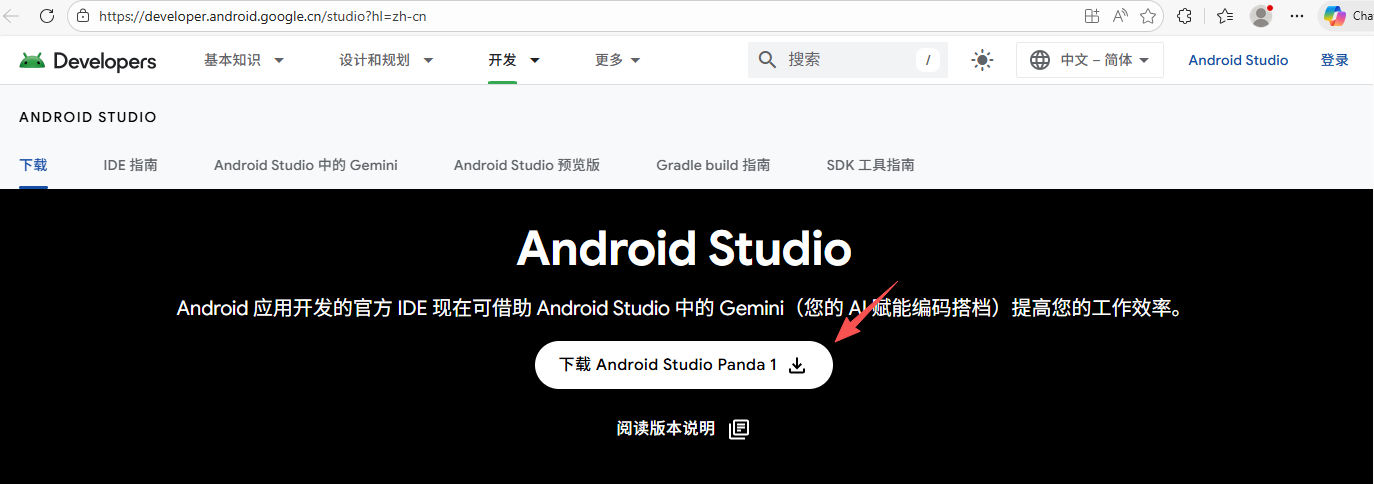Screen dimensions: 1374x484
Task: Click the browser back arrow
Action: tap(12, 16)
